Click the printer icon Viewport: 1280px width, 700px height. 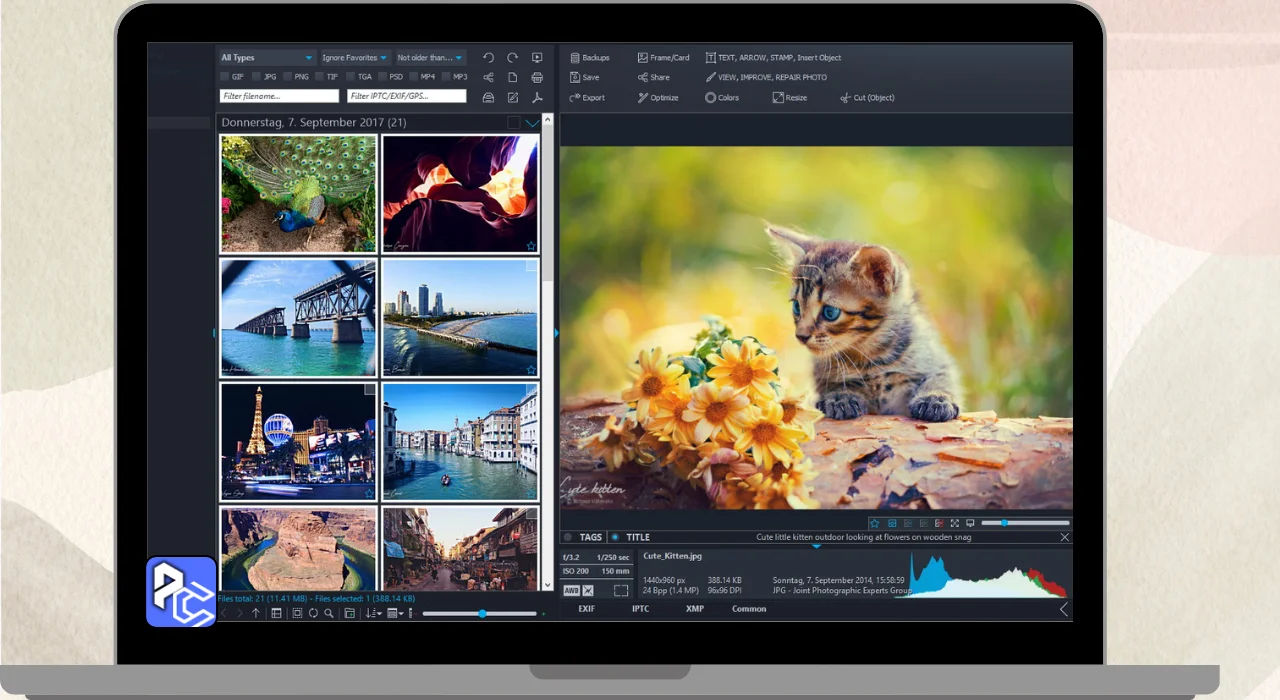tap(537, 78)
